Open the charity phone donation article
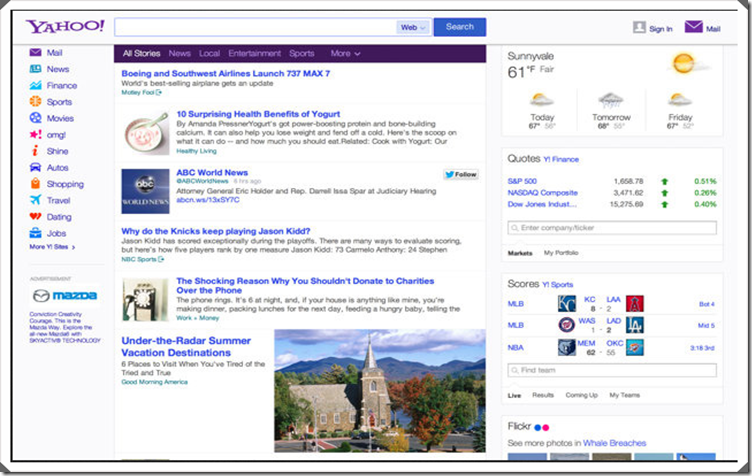 (305, 285)
